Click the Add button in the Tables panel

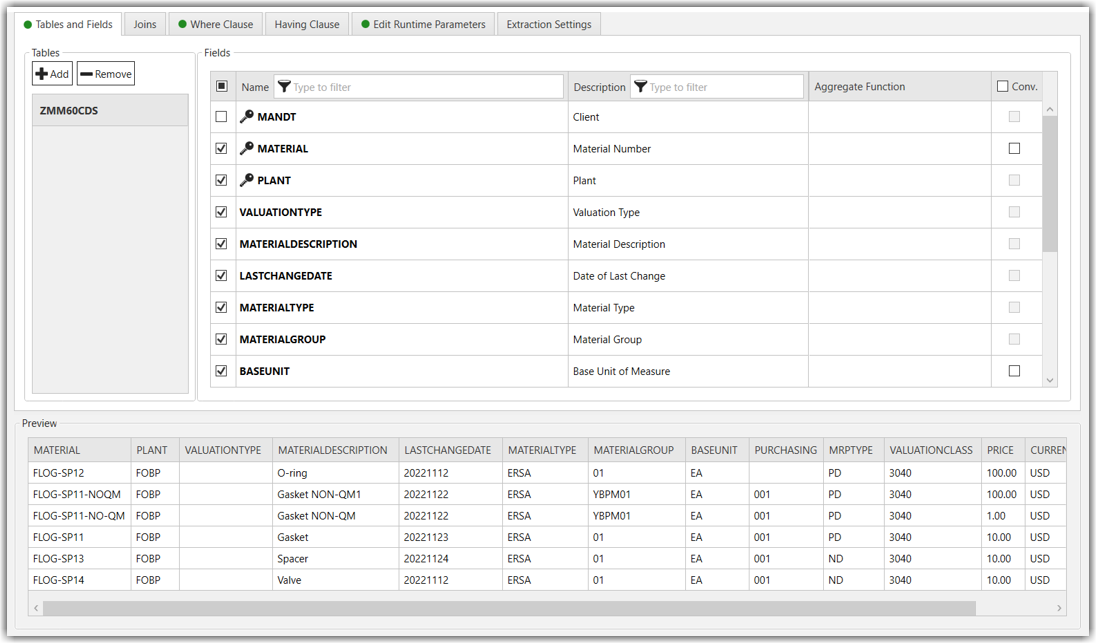(x=51, y=72)
